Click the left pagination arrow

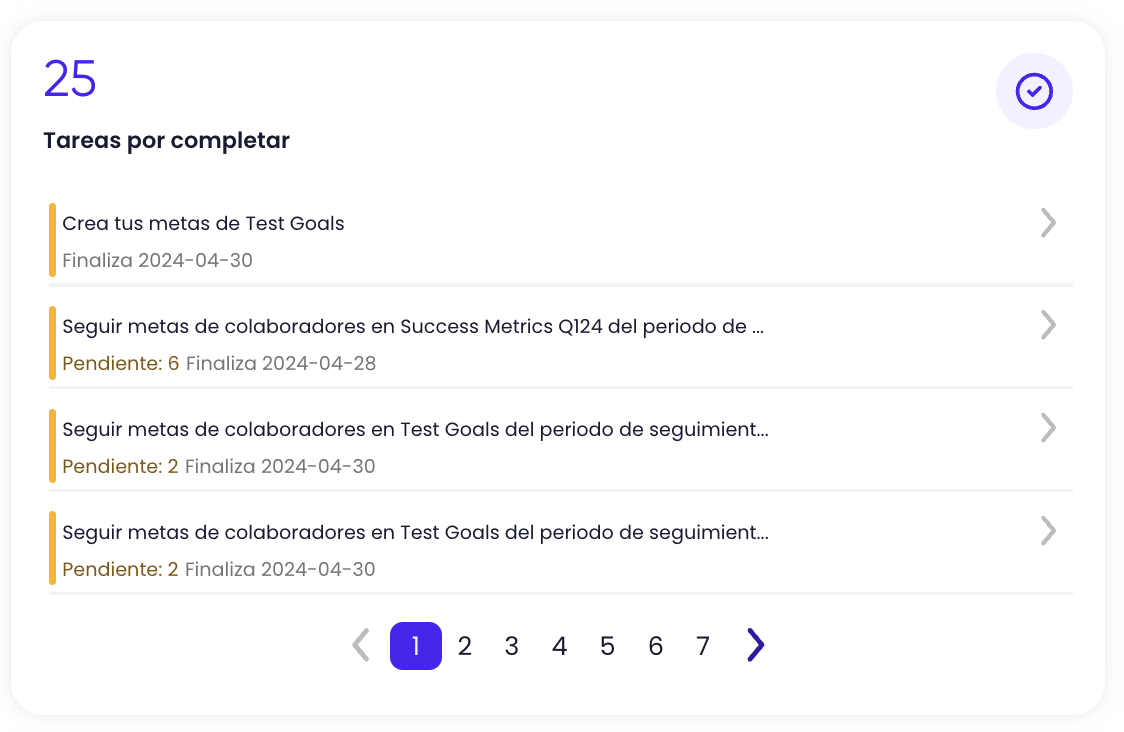[x=360, y=645]
